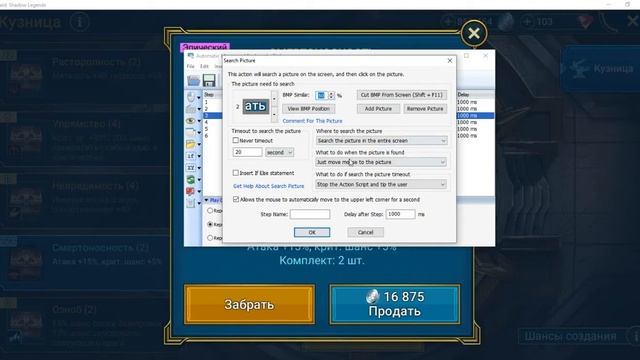Screen dimensions: 640x360
Task: Click the Remove Picture button
Action: pos(425,109)
